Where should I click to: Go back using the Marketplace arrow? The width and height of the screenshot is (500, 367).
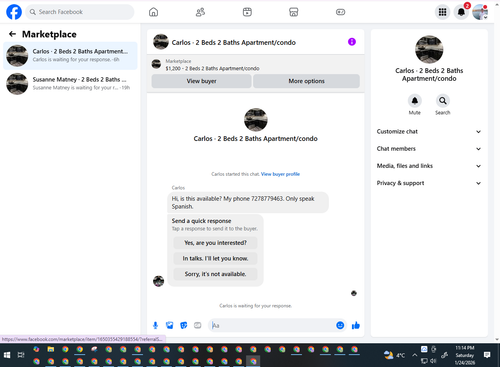(12, 34)
